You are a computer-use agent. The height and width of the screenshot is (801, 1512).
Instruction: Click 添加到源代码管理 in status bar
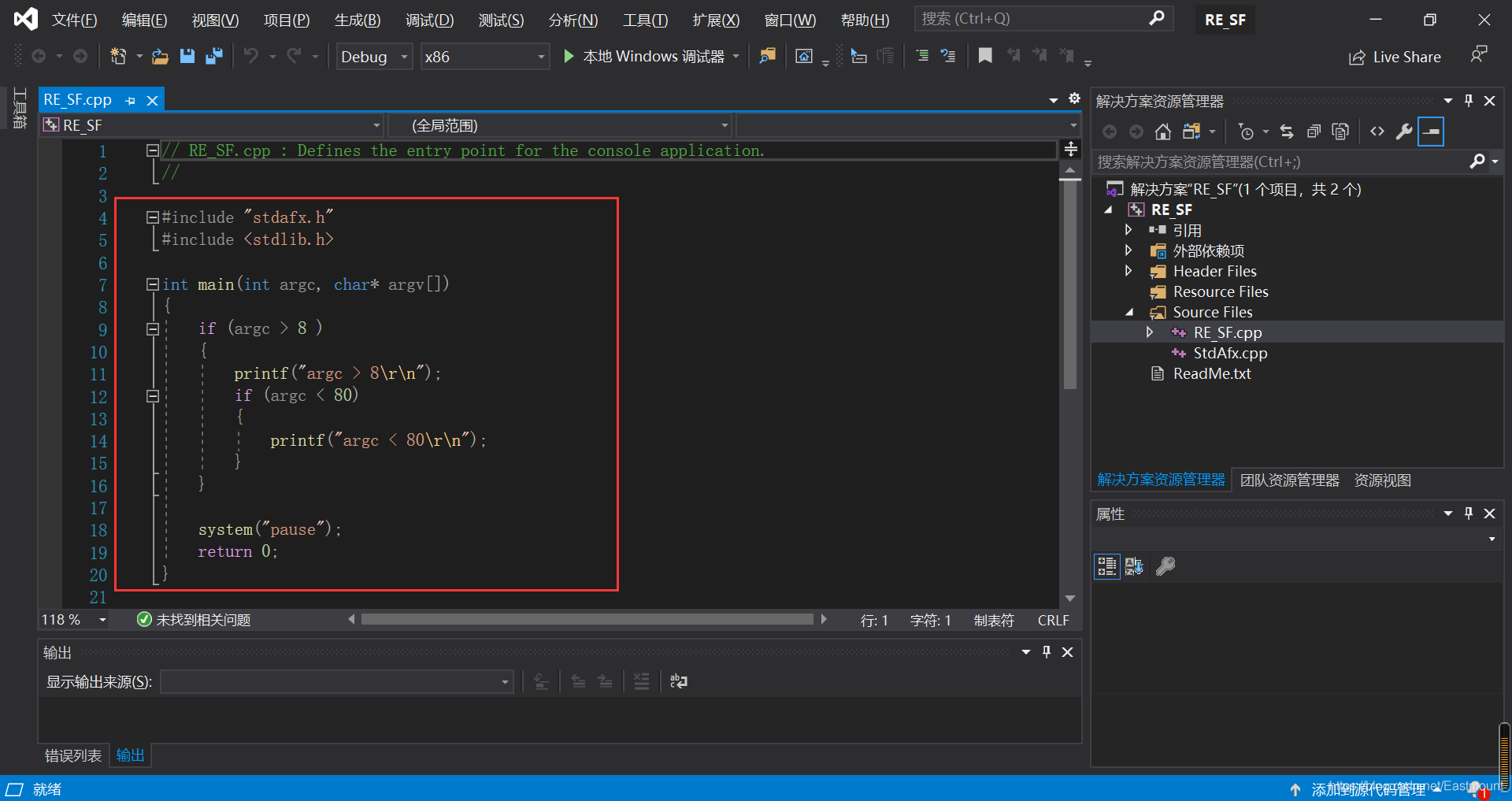(x=1369, y=789)
